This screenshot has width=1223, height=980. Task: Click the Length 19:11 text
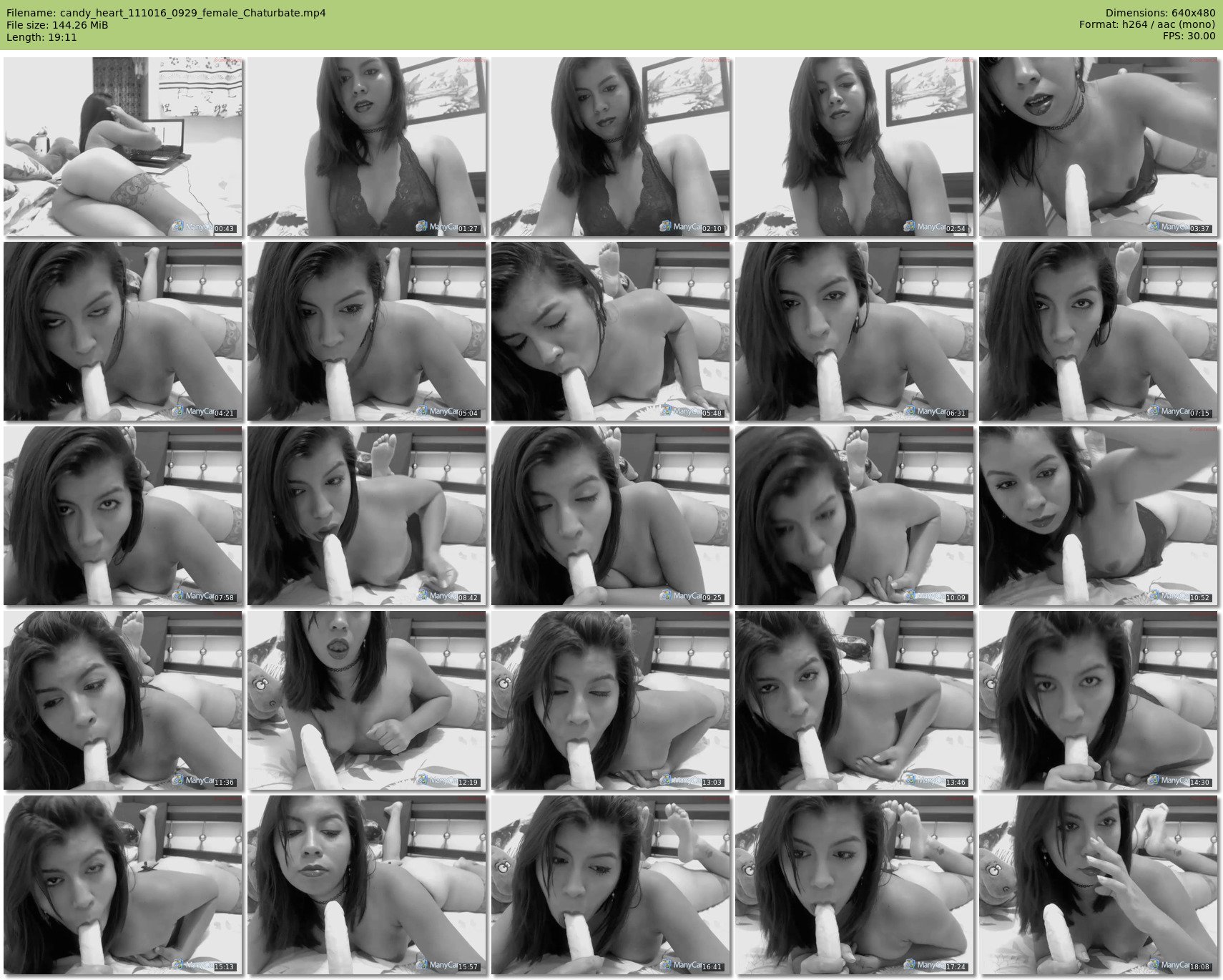coord(41,37)
